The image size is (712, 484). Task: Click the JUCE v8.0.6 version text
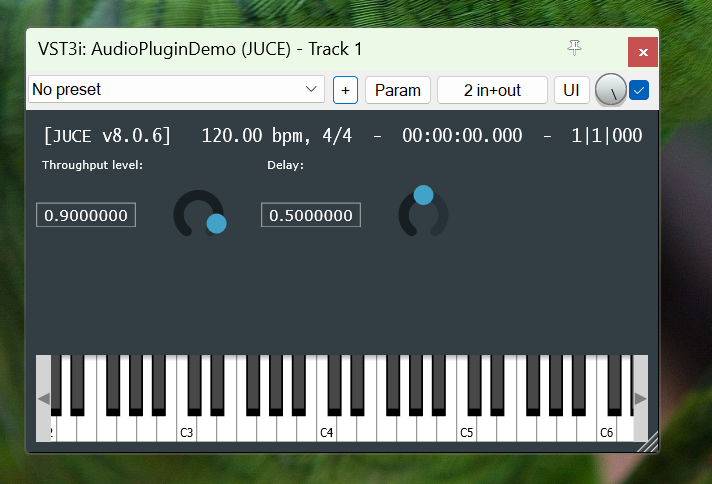pos(107,136)
